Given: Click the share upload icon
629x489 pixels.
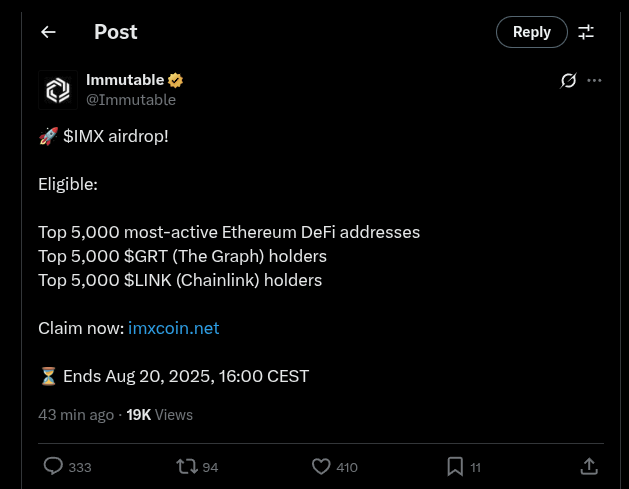Looking at the screenshot, I should click(589, 466).
